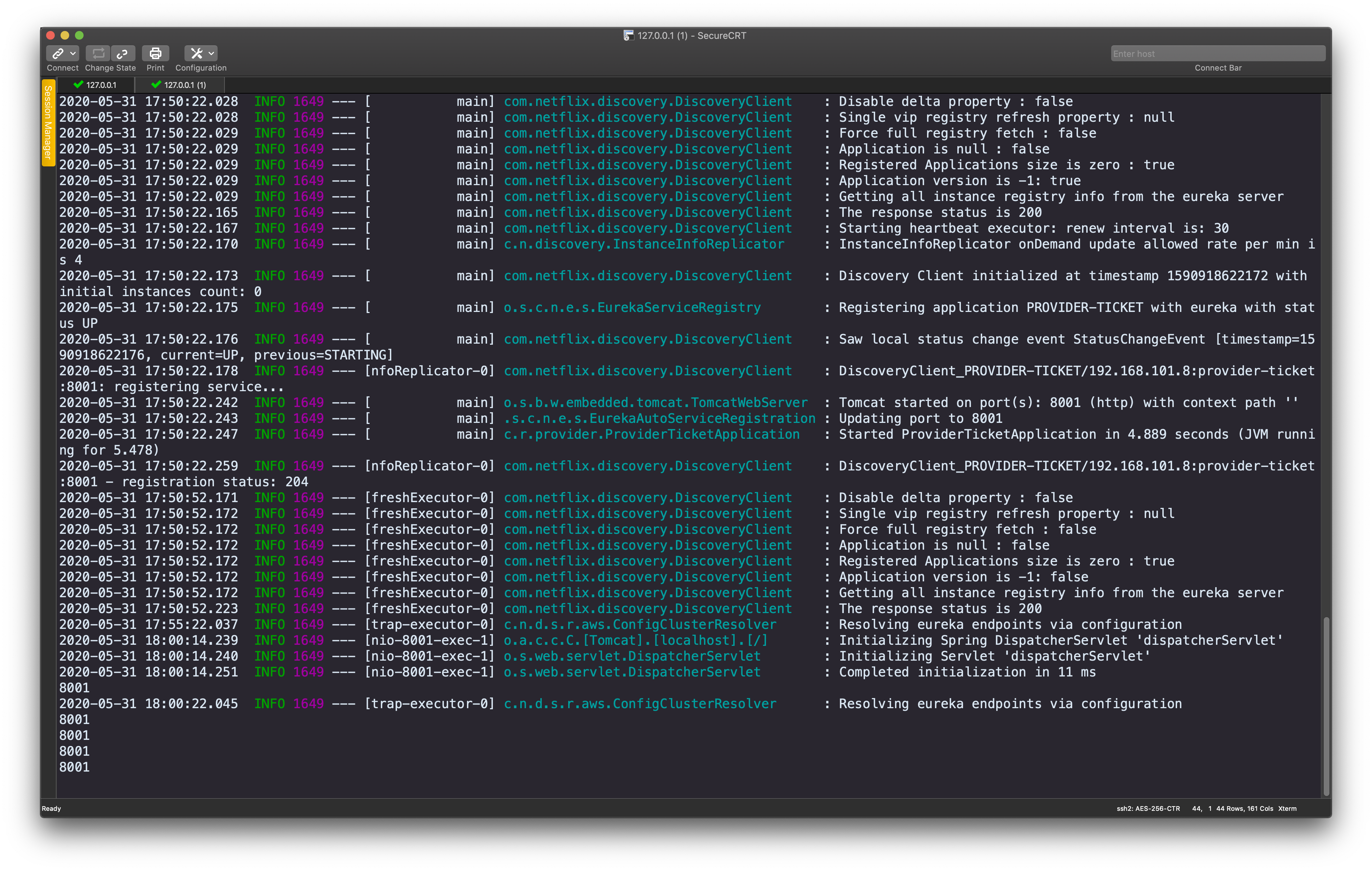Image resolution: width=1372 pixels, height=871 pixels.
Task: Click the Enter host input field
Action: (x=1217, y=54)
